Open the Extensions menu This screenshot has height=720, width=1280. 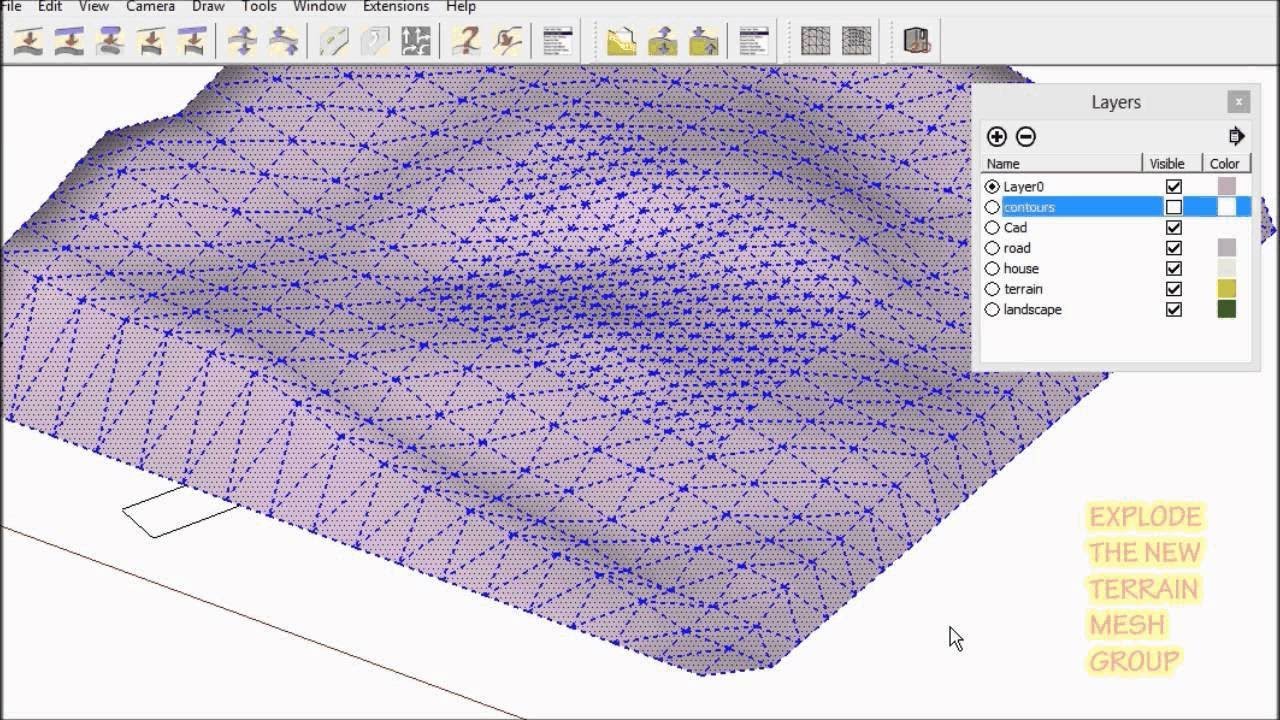point(396,6)
